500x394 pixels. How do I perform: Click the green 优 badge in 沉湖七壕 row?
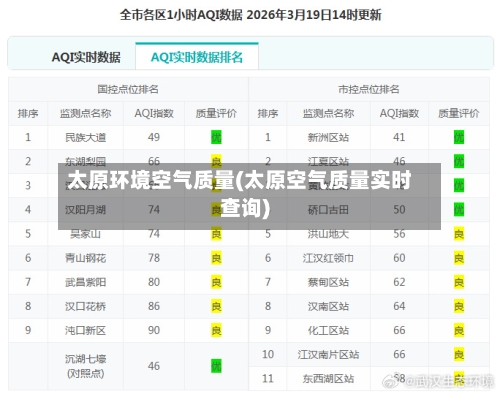216,366
